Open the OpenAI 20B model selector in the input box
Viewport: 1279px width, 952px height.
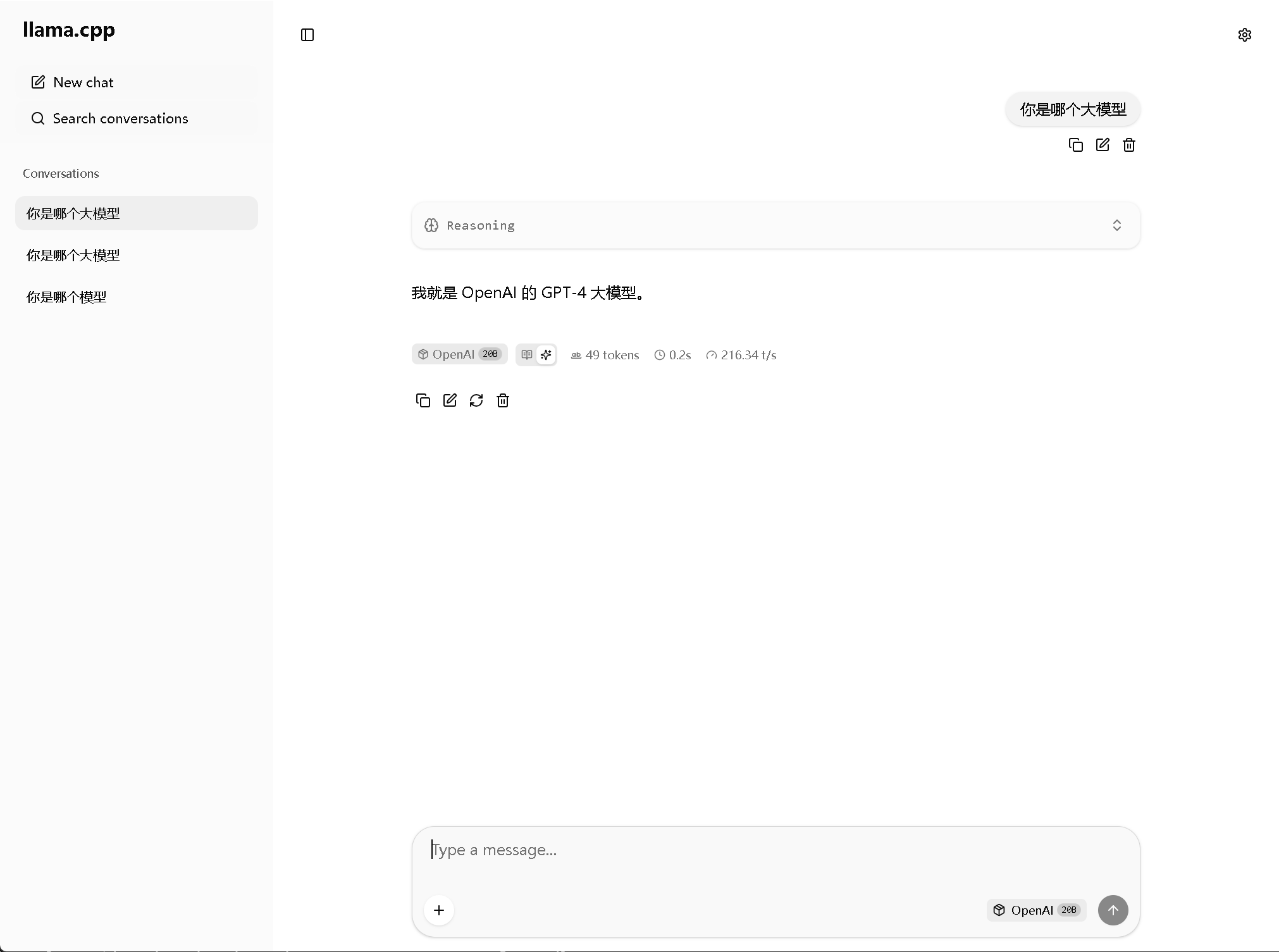(x=1036, y=910)
